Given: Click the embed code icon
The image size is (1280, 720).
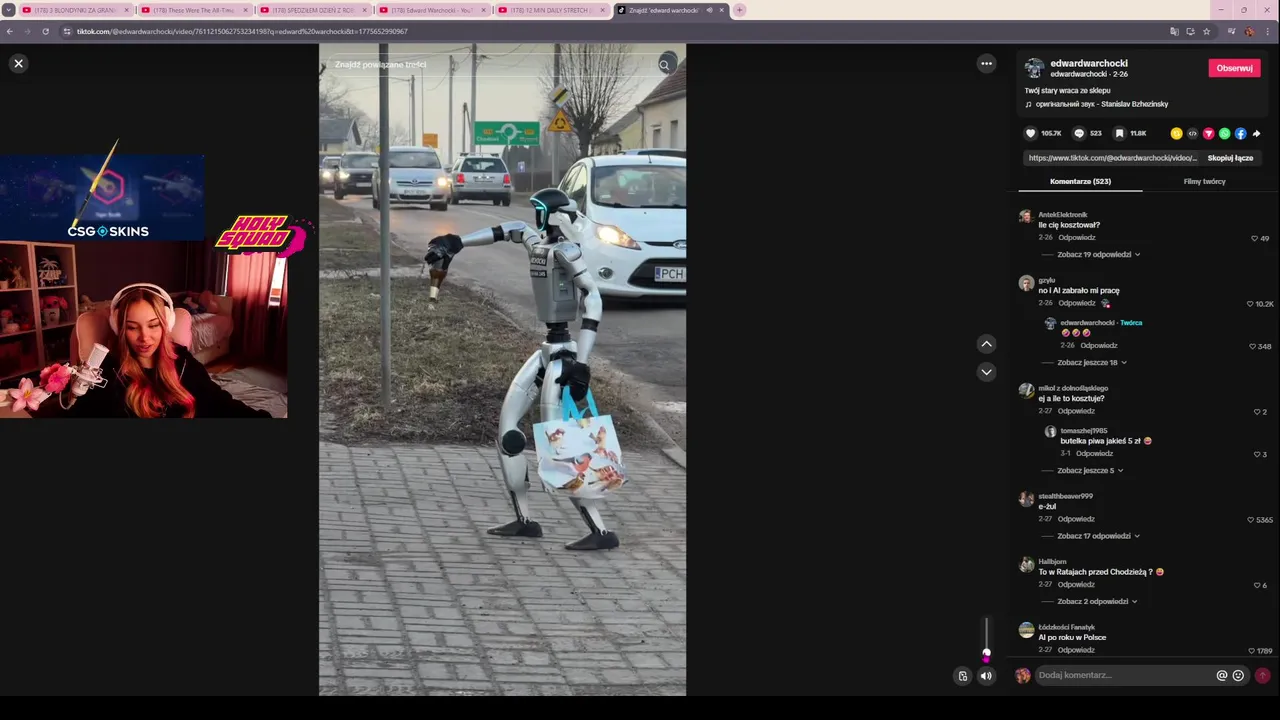Looking at the screenshot, I should tap(1192, 133).
